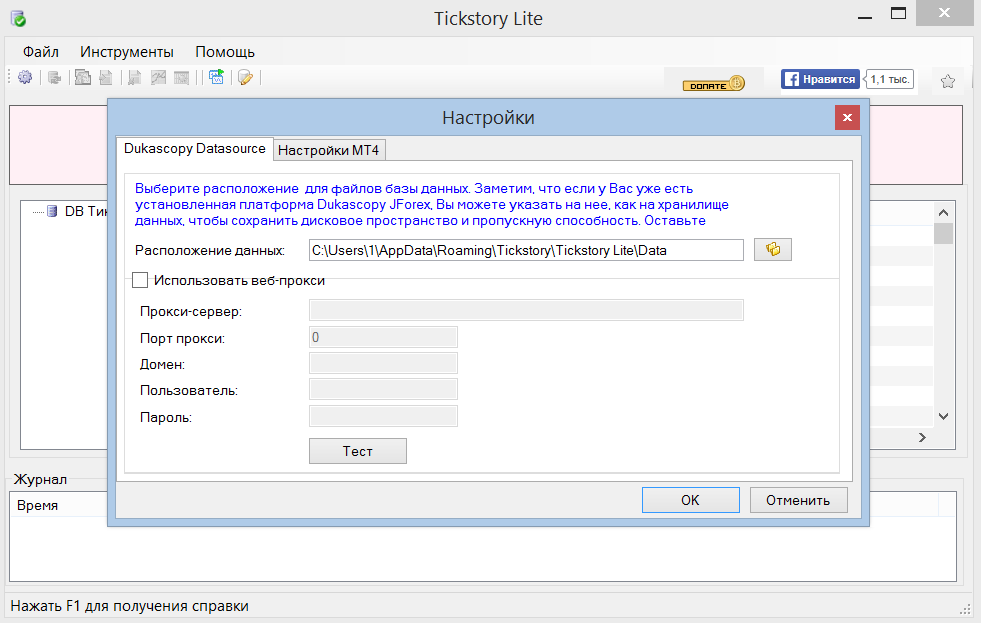Click the Время column header in journal
981x623 pixels.
(38, 505)
